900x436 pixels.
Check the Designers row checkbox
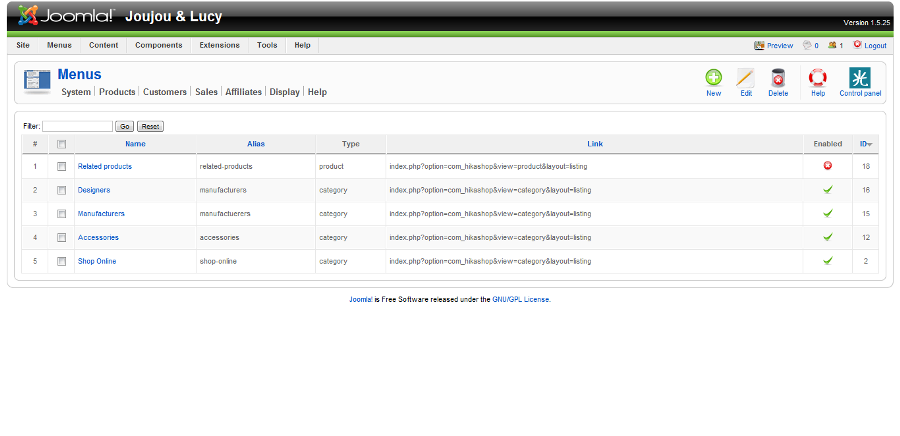(x=61, y=190)
